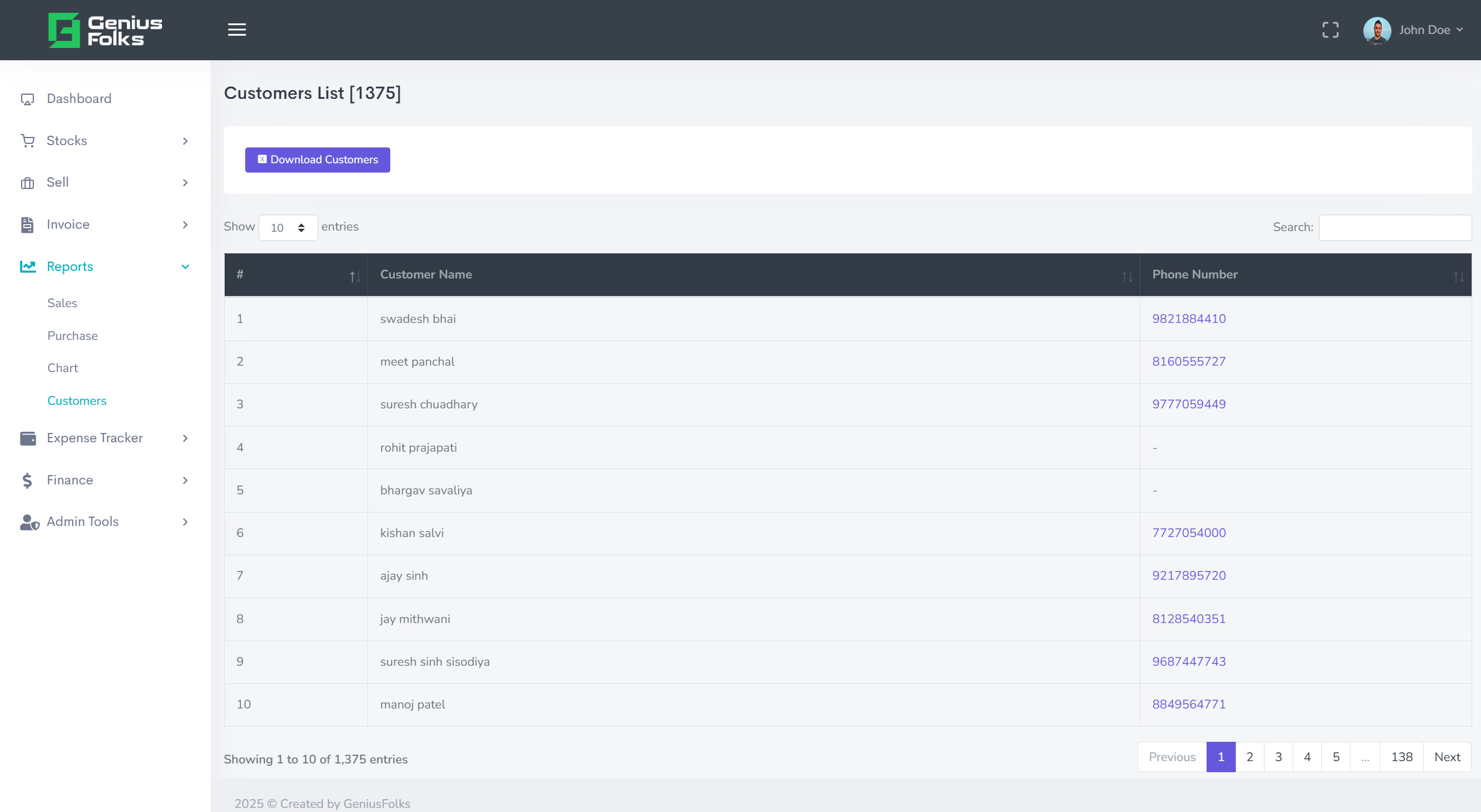The image size is (1481, 812).
Task: Click the fullscreen expand icon
Action: point(1331,29)
